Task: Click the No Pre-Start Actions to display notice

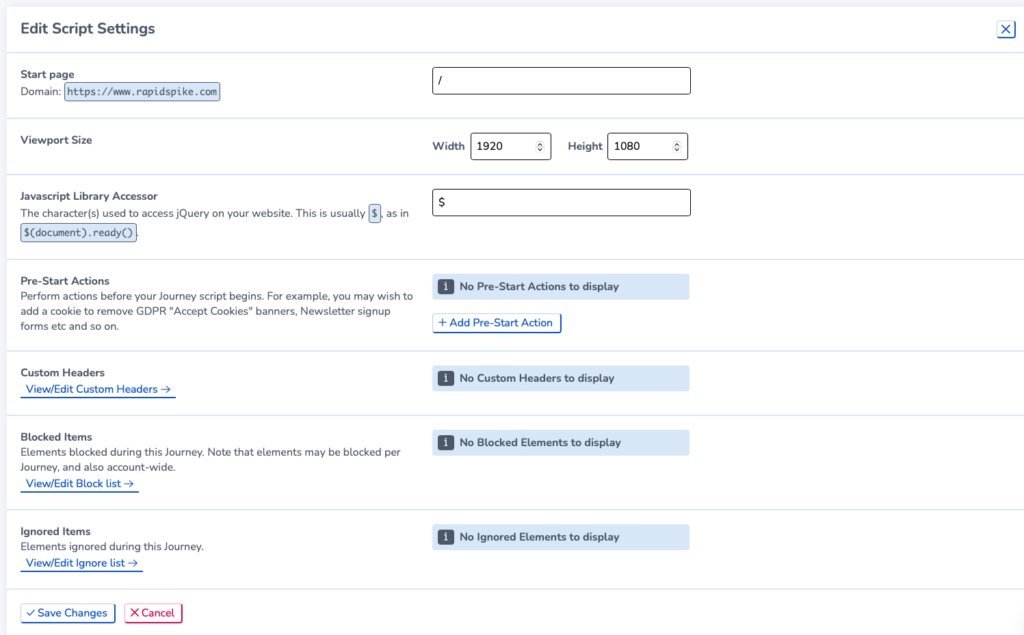Action: pos(560,287)
